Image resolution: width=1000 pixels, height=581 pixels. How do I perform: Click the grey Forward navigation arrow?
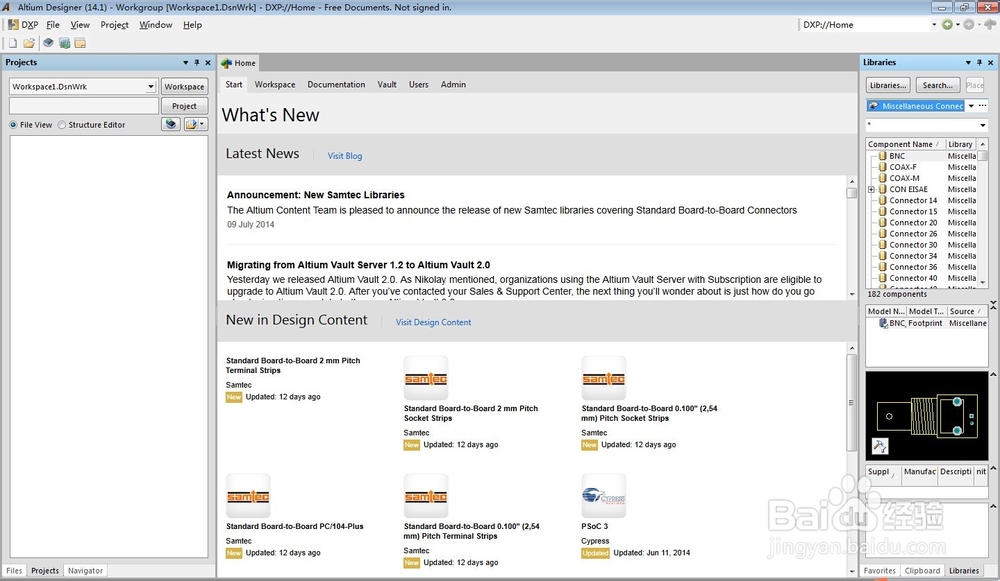pyautogui.click(x=969, y=25)
